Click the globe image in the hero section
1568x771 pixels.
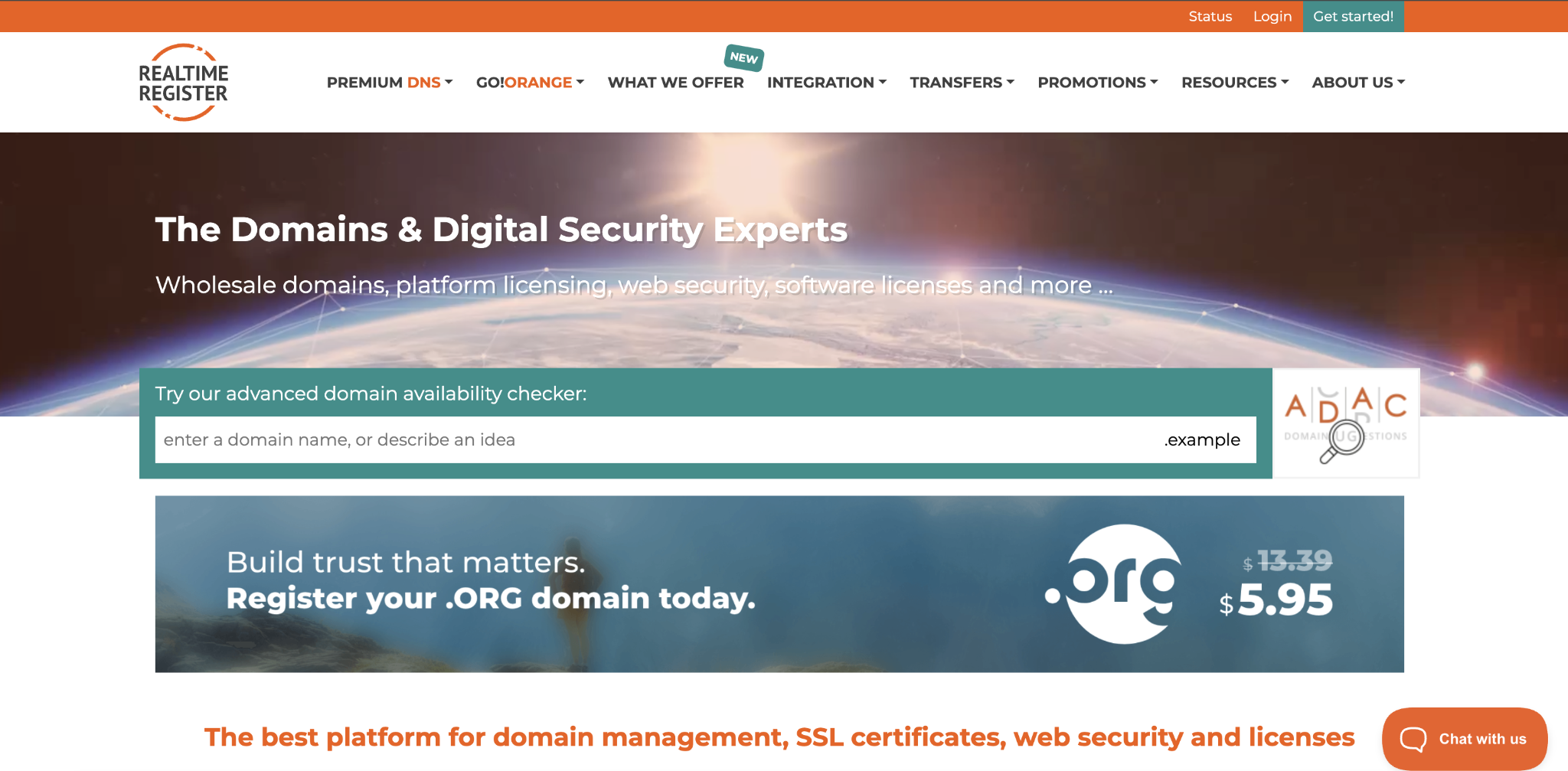click(784, 329)
